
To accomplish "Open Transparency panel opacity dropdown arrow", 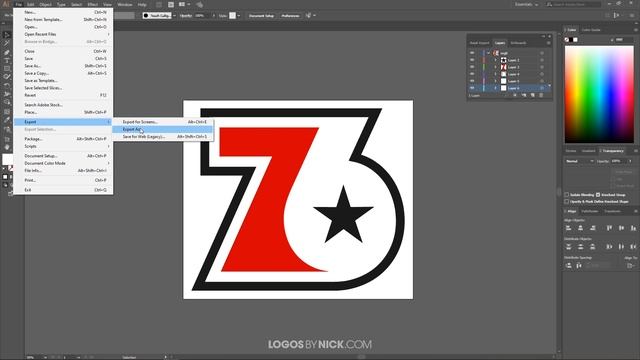I will pyautogui.click(x=631, y=161).
